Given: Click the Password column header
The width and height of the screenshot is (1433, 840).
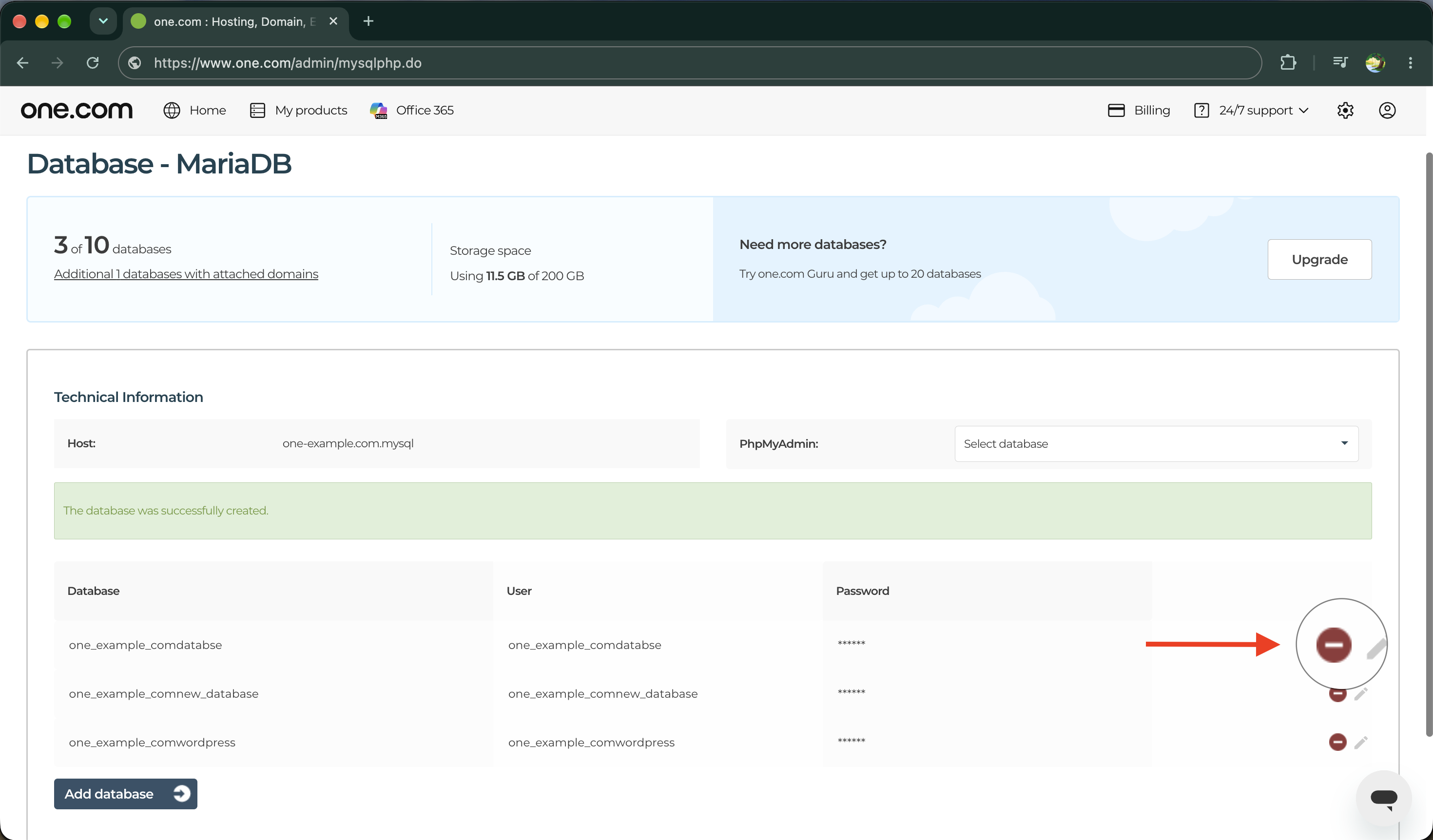Looking at the screenshot, I should (862, 591).
